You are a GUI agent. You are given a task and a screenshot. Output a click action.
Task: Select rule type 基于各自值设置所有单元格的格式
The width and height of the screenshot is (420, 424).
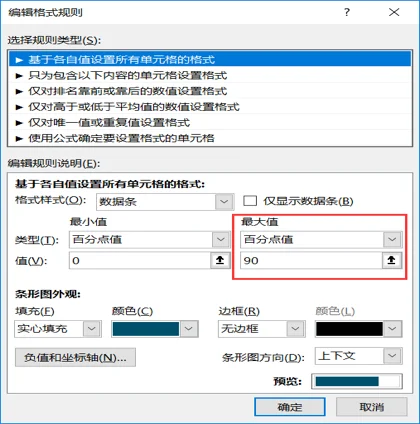(x=210, y=60)
